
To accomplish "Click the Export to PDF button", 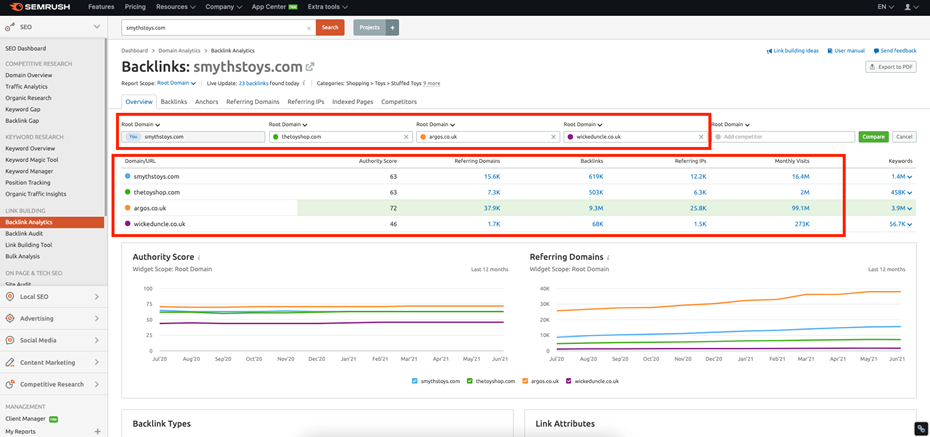I will [891, 67].
